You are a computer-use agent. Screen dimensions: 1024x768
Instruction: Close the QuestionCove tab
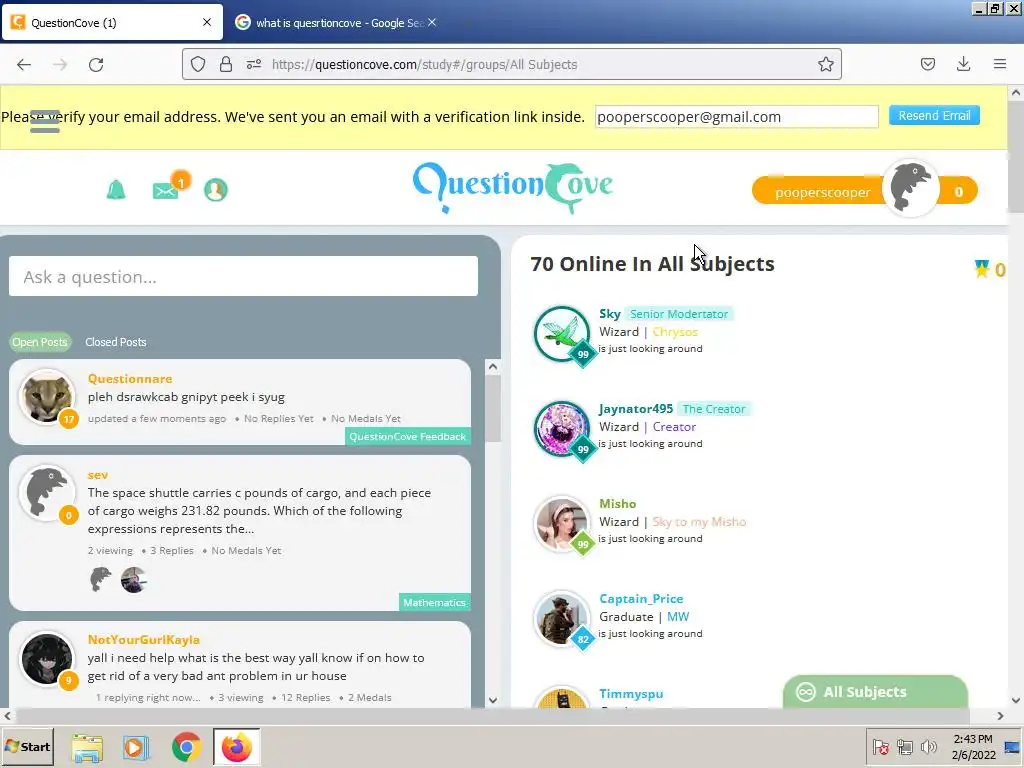(207, 22)
